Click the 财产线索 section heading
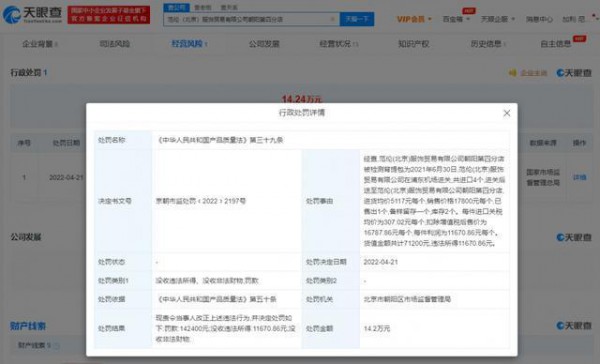 (x=28, y=326)
